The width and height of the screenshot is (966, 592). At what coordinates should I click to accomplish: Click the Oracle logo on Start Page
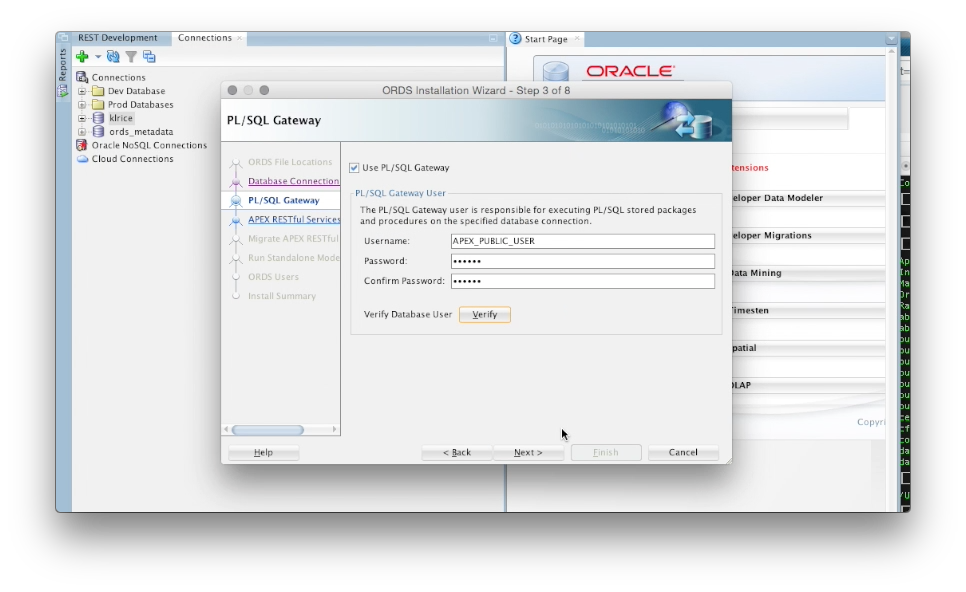(x=630, y=71)
